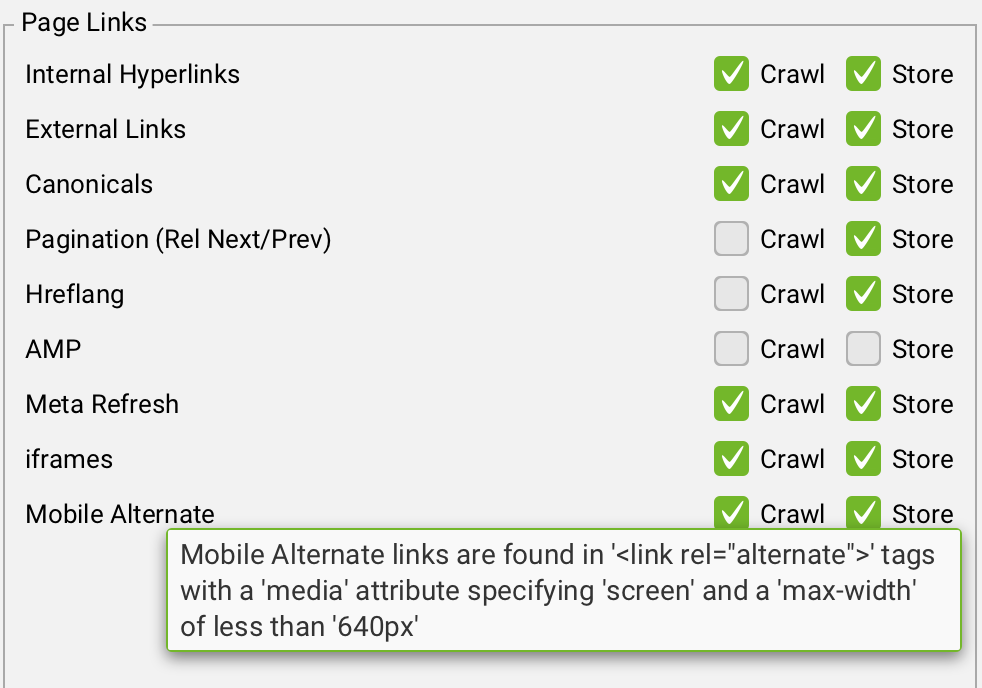Toggle the Canonicals Crawl checkbox

click(731, 184)
